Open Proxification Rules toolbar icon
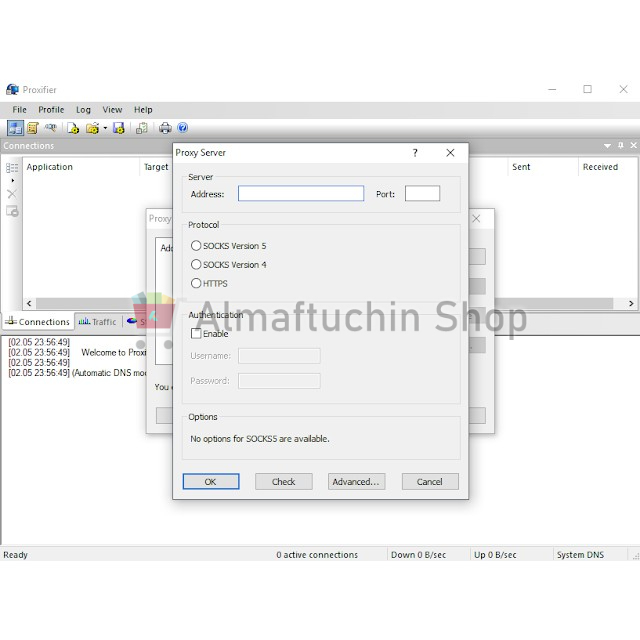 33,128
